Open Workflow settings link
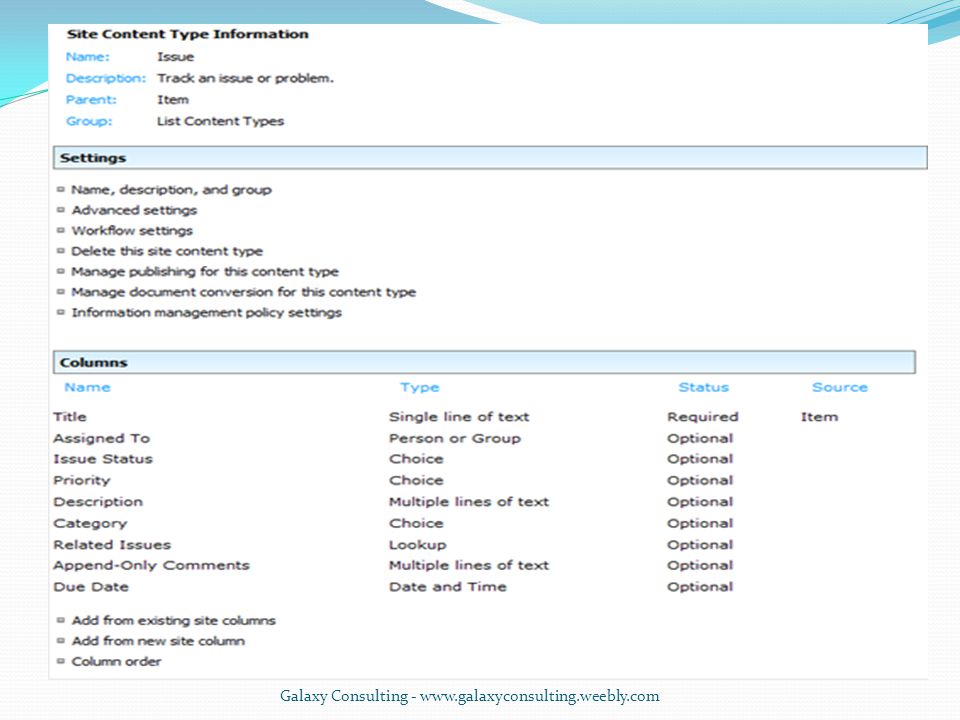The image size is (960, 720). [132, 231]
